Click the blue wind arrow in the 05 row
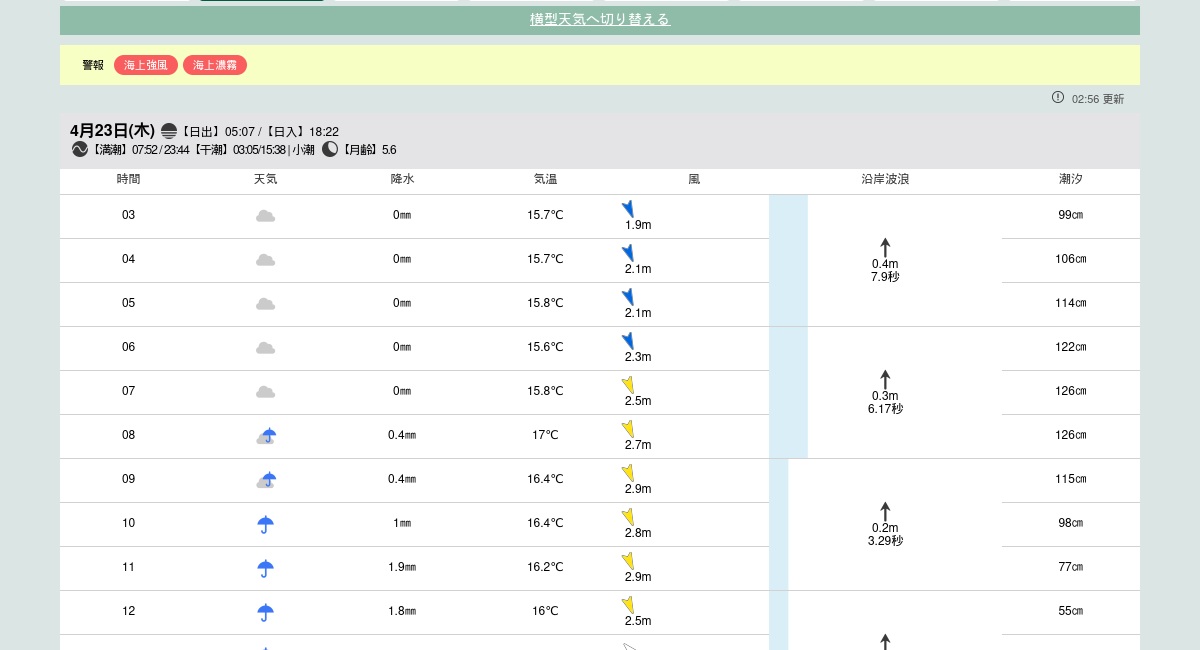 pyautogui.click(x=628, y=297)
